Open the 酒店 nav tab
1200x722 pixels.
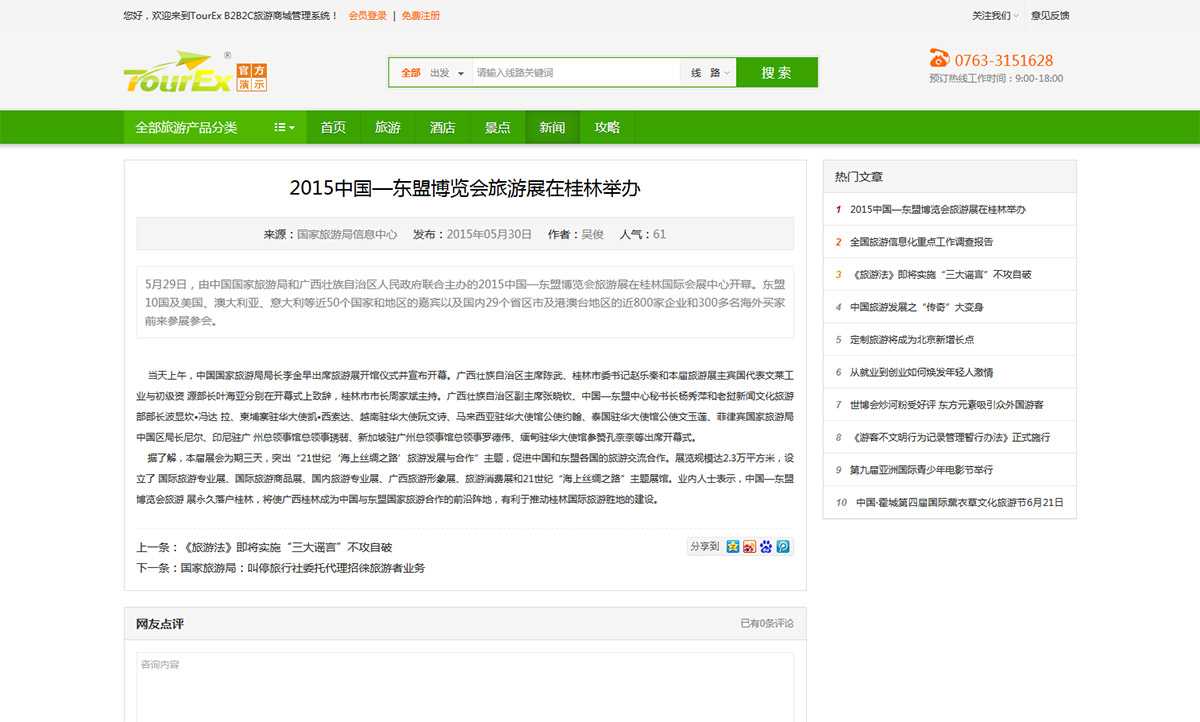coord(443,128)
